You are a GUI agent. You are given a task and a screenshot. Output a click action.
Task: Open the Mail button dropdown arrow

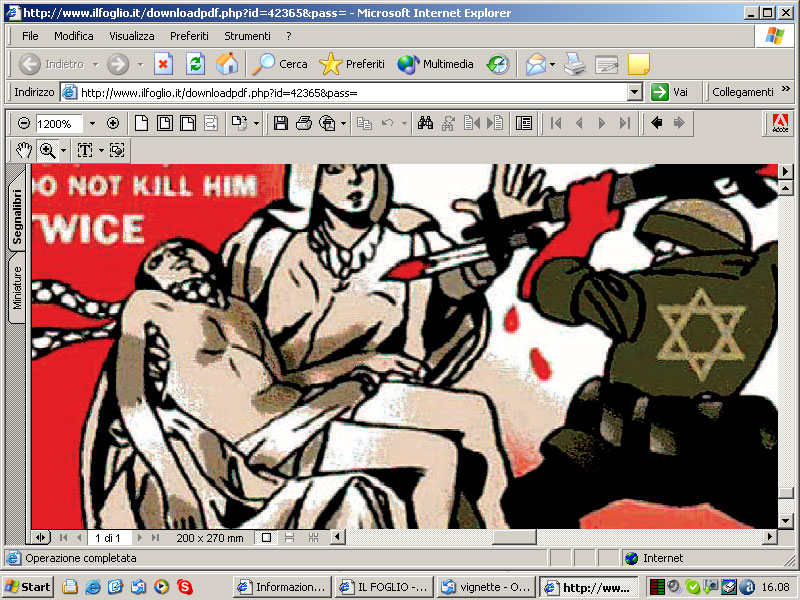pos(552,65)
